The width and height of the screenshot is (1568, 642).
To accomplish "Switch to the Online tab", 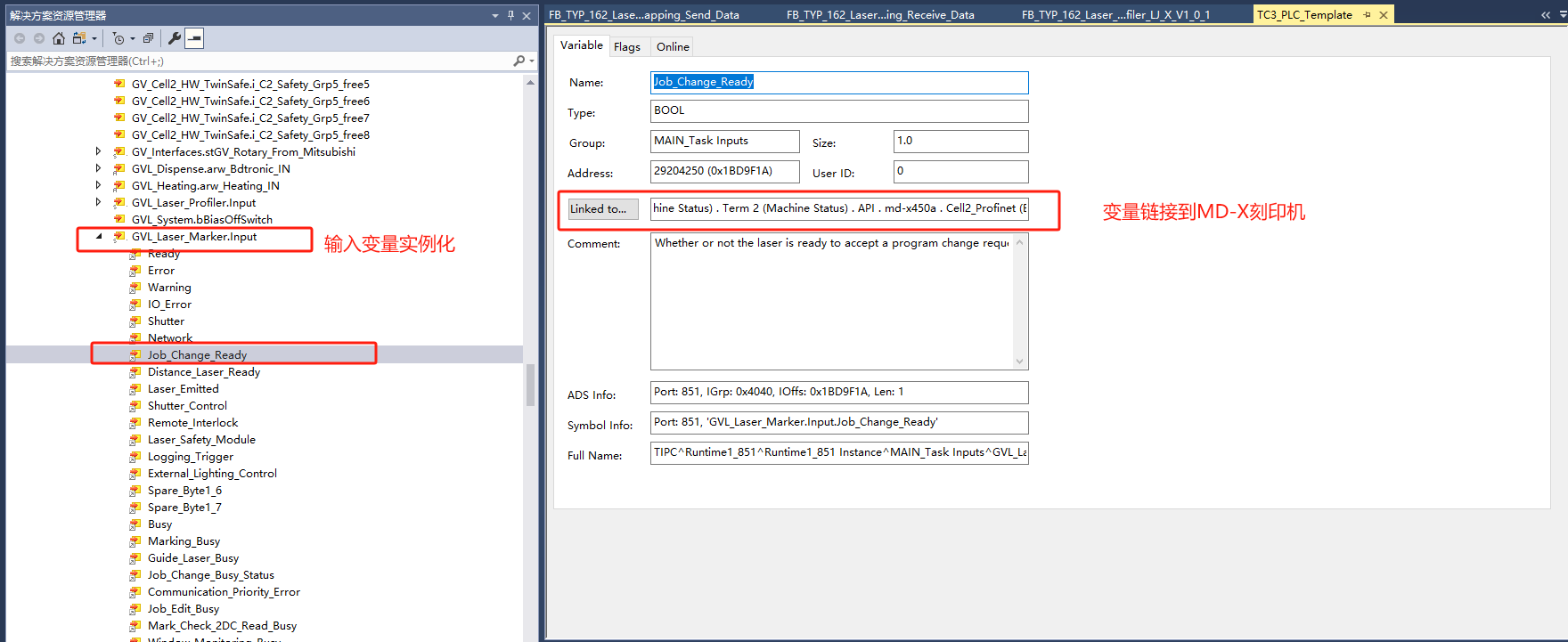I will (673, 47).
